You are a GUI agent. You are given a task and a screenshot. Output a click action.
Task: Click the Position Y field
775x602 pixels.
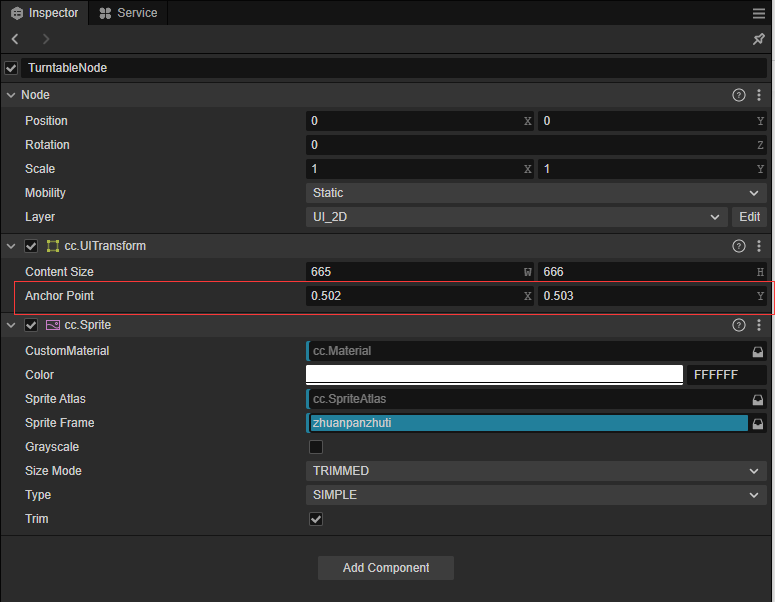tap(652, 121)
